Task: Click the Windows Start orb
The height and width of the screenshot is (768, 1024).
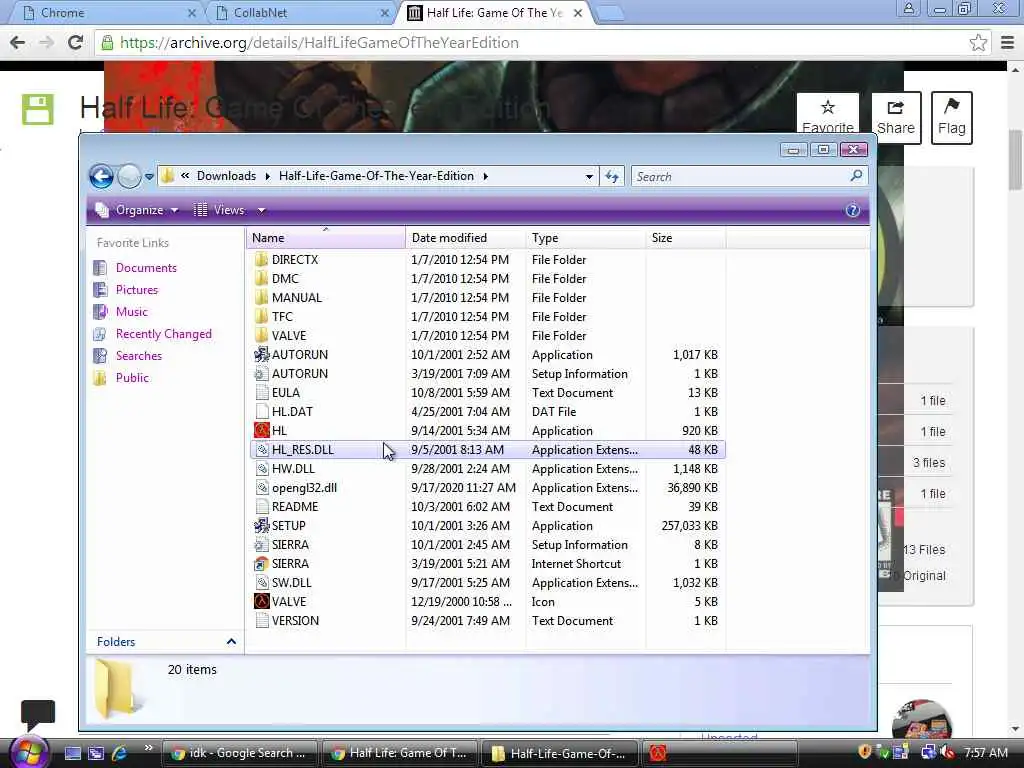Action: [x=28, y=751]
